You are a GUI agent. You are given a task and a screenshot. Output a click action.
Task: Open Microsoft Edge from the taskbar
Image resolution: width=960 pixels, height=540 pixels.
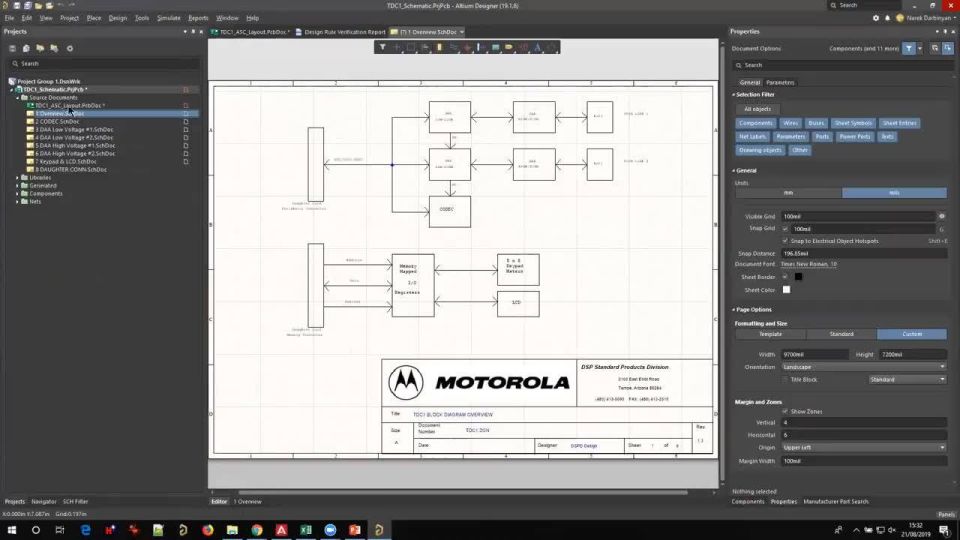click(x=85, y=530)
